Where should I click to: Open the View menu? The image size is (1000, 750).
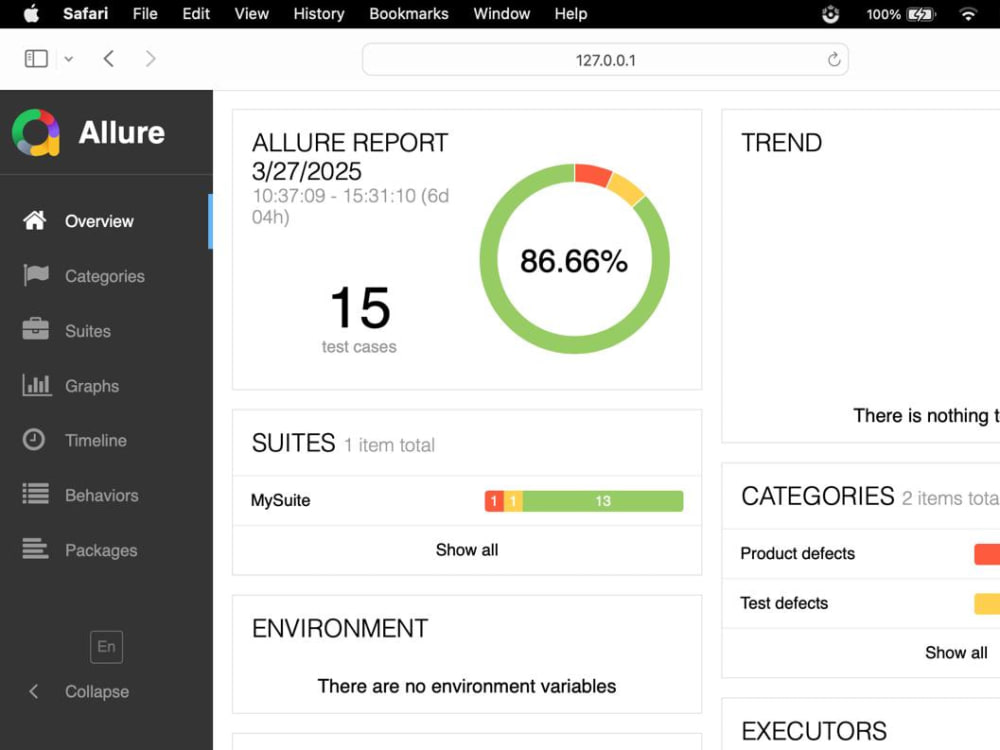coord(251,14)
